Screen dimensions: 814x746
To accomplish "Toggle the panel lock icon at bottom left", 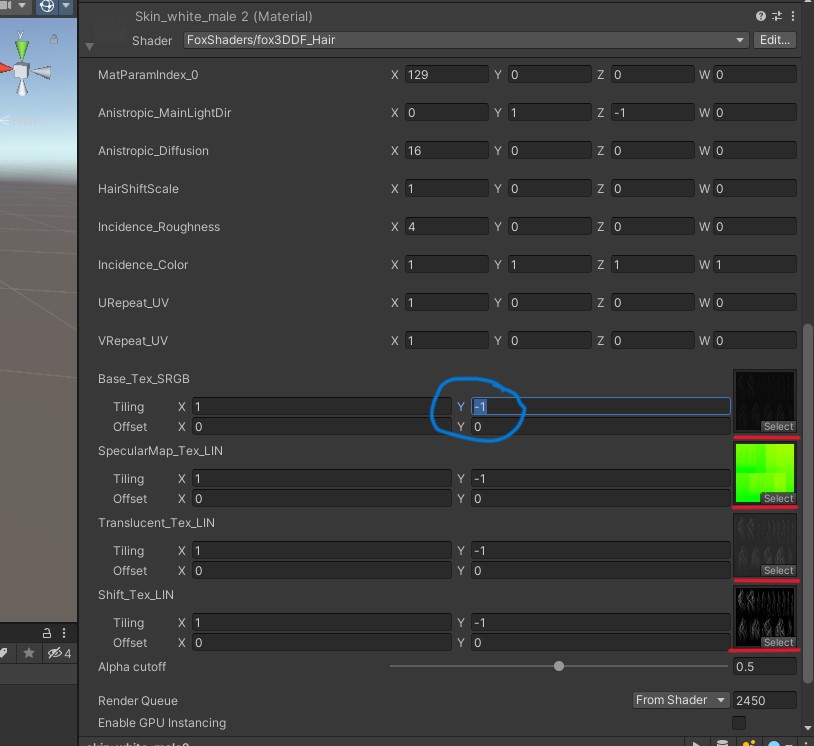I will click(47, 633).
